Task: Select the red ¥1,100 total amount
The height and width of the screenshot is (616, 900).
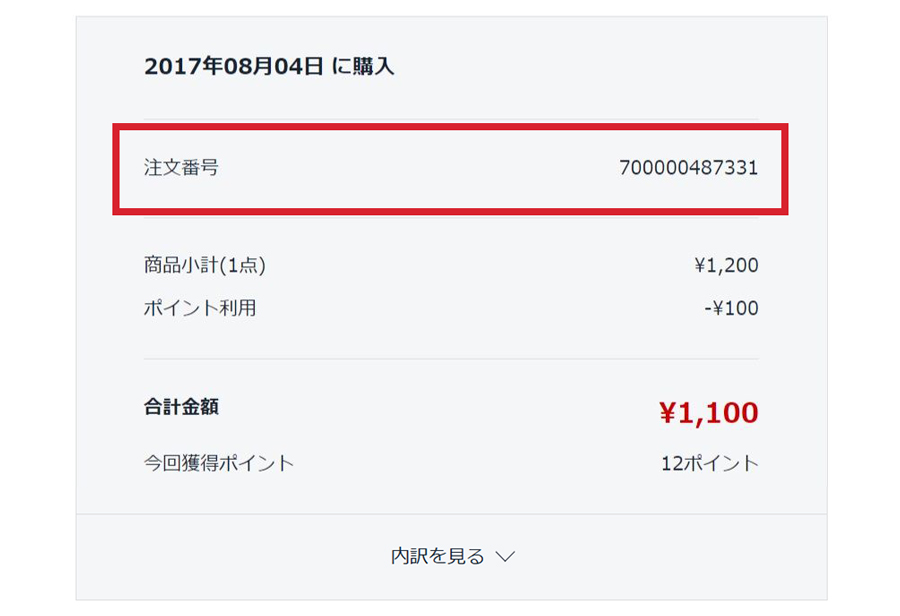Action: [x=708, y=412]
